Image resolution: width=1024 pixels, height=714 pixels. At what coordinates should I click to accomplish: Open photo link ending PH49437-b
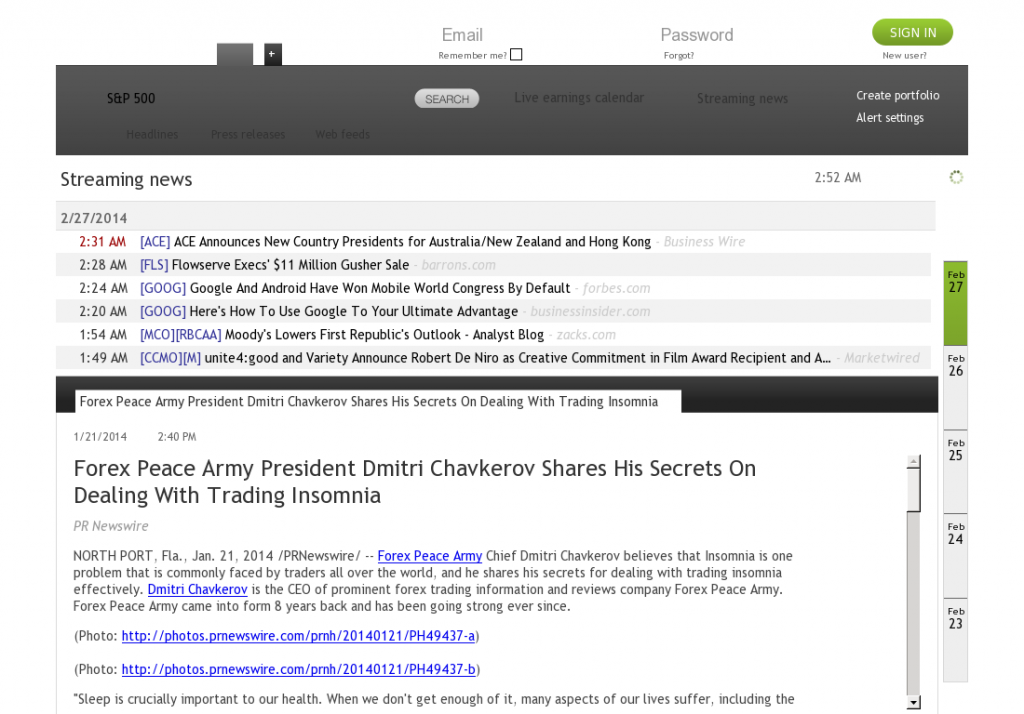(x=298, y=669)
